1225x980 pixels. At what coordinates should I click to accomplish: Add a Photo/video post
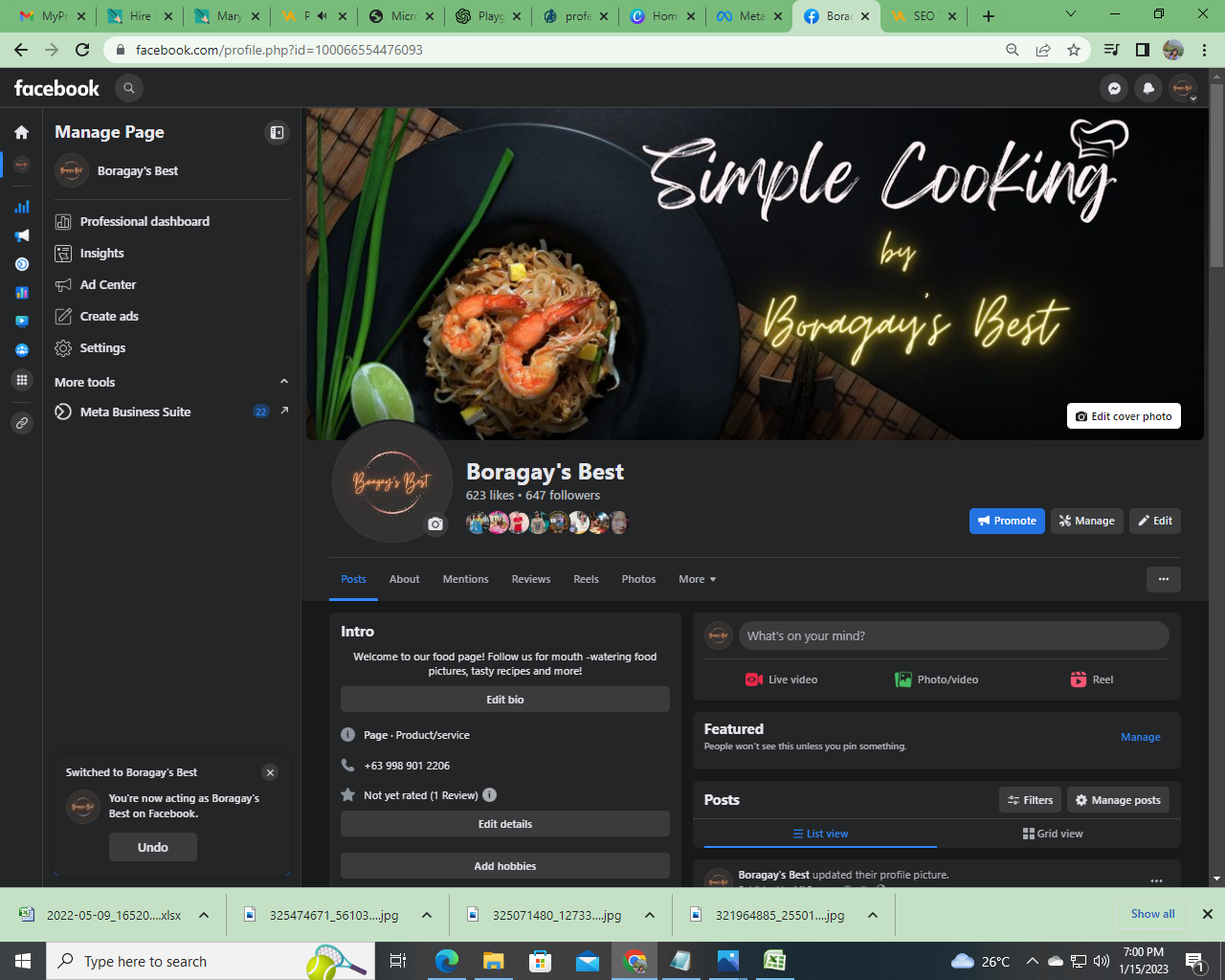[x=937, y=679]
